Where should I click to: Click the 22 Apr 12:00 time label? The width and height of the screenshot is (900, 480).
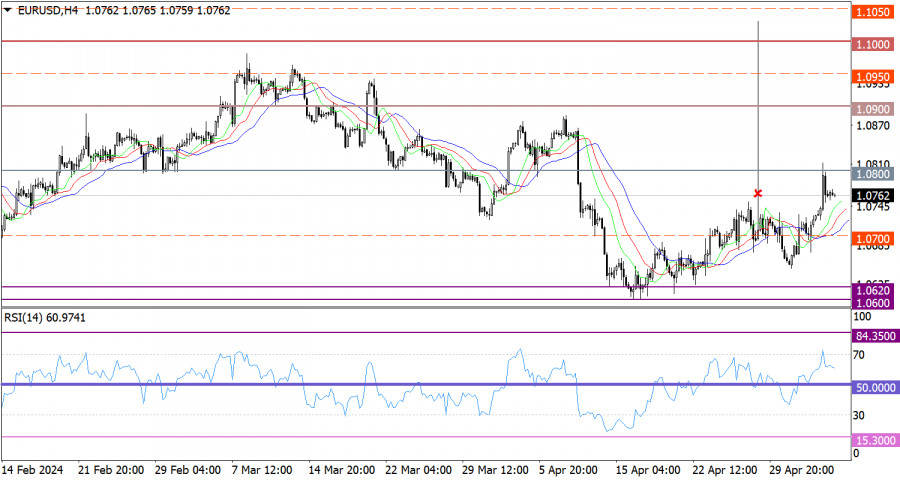point(725,470)
